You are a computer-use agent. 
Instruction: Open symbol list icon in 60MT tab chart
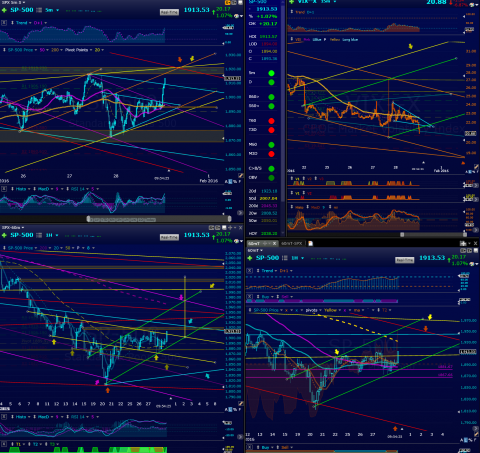pyautogui.click(x=285, y=258)
